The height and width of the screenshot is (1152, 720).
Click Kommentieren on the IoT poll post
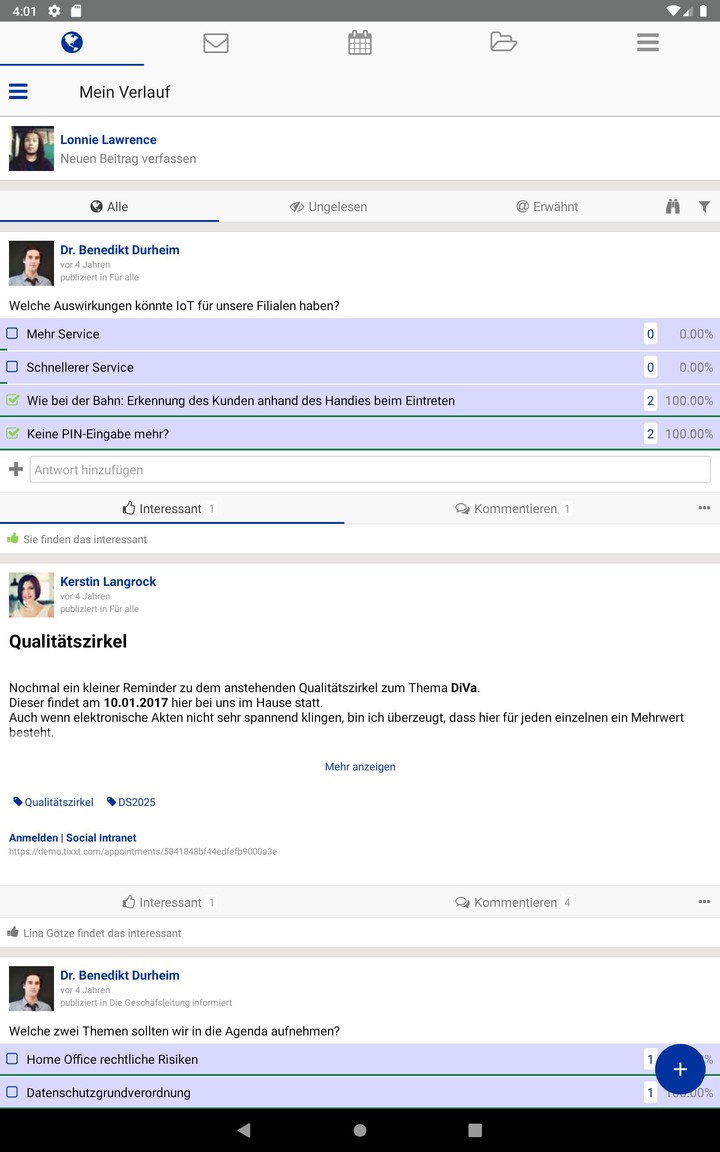tap(514, 508)
